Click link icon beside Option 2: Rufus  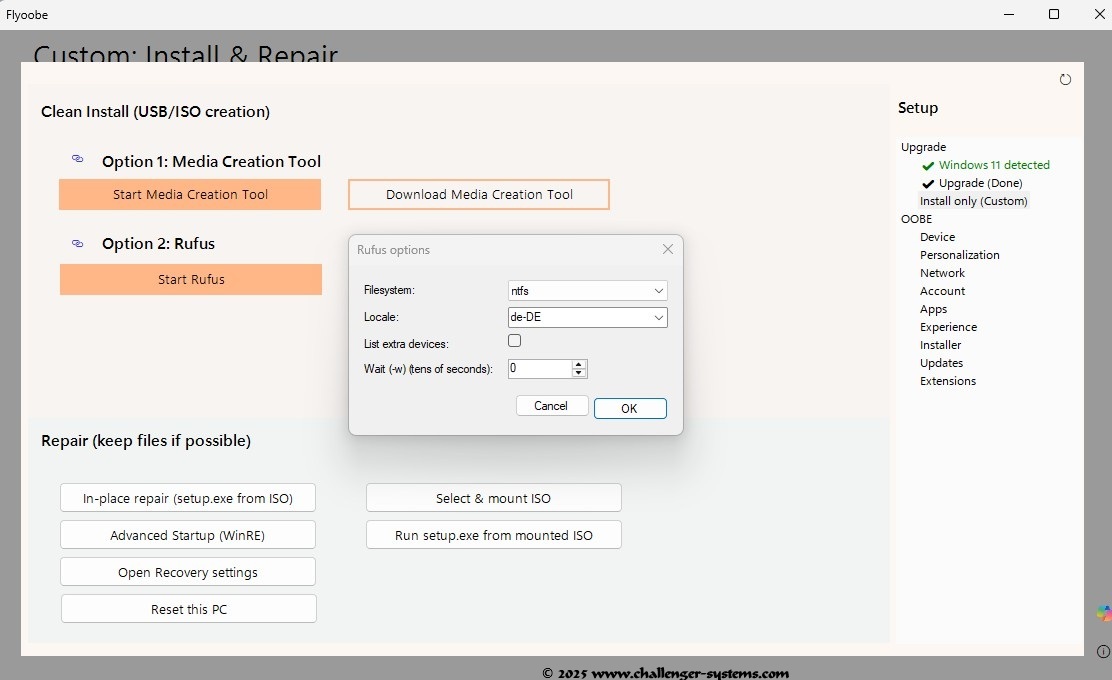click(x=77, y=243)
